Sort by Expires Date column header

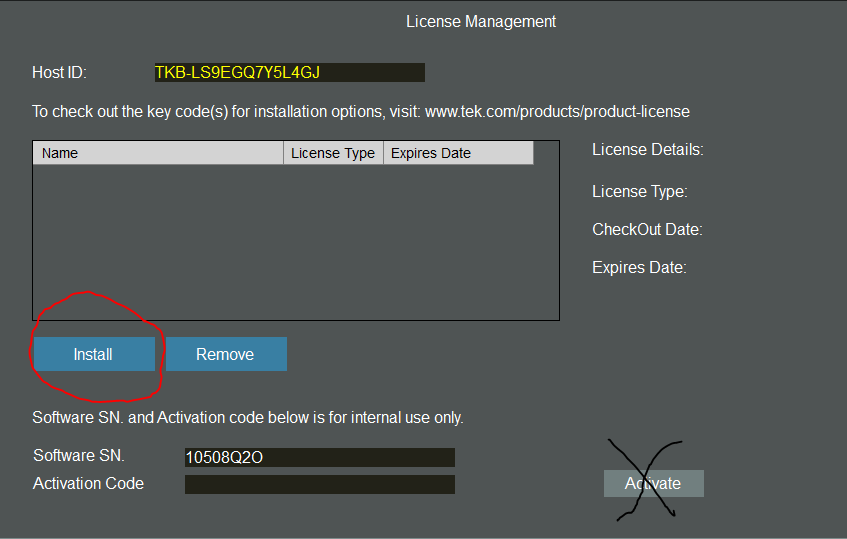coord(458,153)
